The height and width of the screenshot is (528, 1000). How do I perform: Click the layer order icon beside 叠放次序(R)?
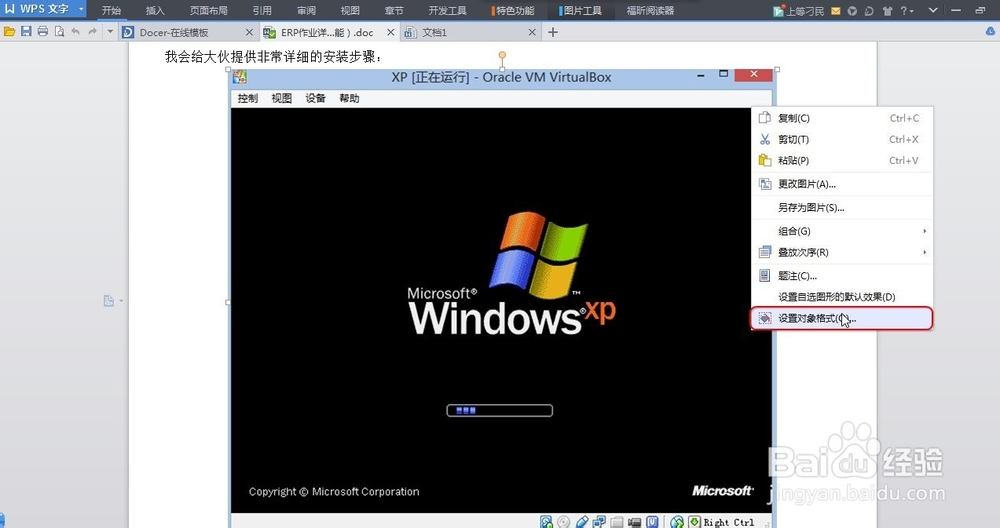click(x=765, y=252)
